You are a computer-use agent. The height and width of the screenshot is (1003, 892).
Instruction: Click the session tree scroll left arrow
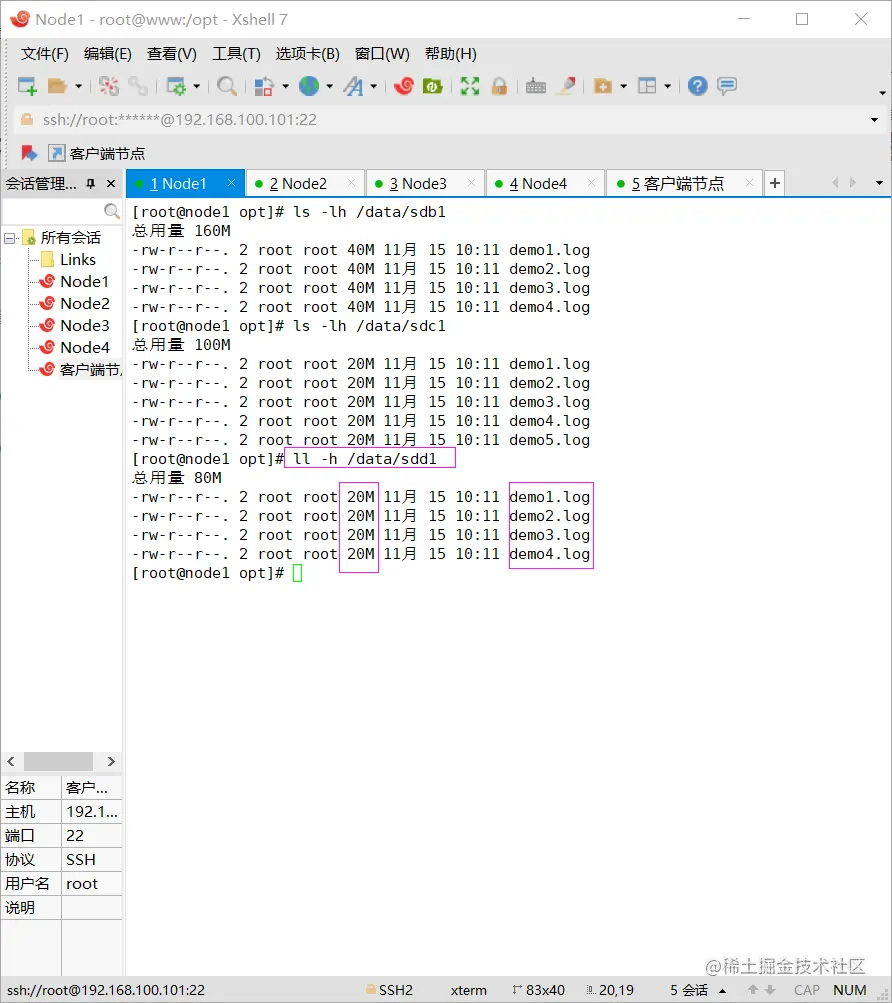click(11, 761)
